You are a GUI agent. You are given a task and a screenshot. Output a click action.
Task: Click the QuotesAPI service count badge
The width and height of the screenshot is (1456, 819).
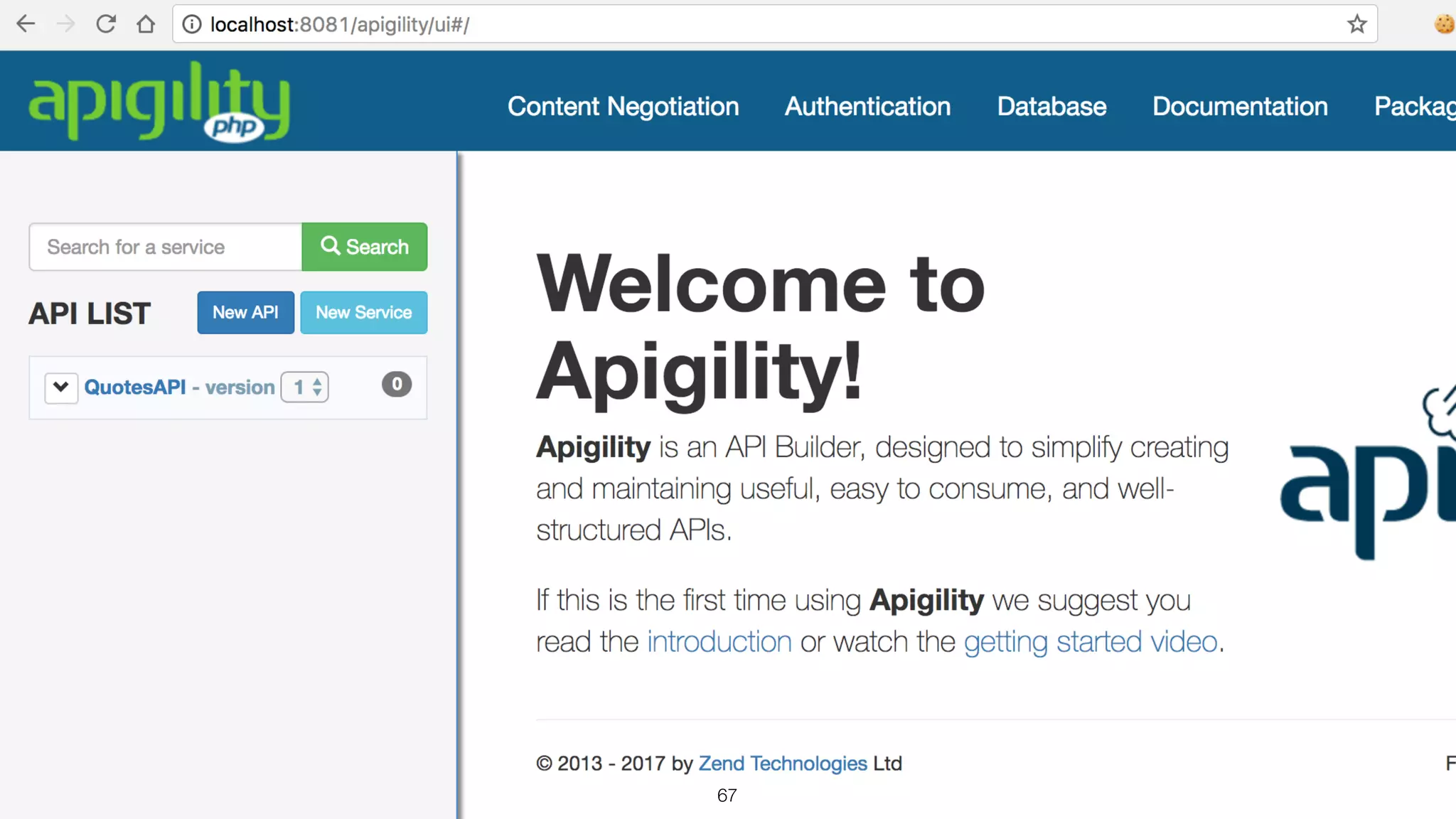pos(397,385)
